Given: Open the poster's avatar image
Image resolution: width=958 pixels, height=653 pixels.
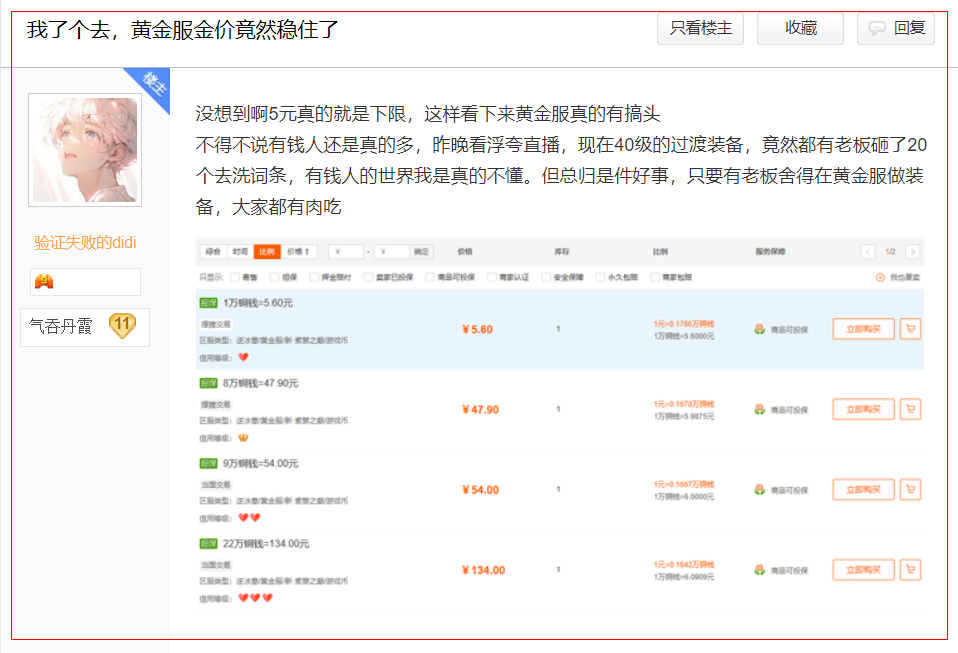Looking at the screenshot, I should tap(85, 150).
